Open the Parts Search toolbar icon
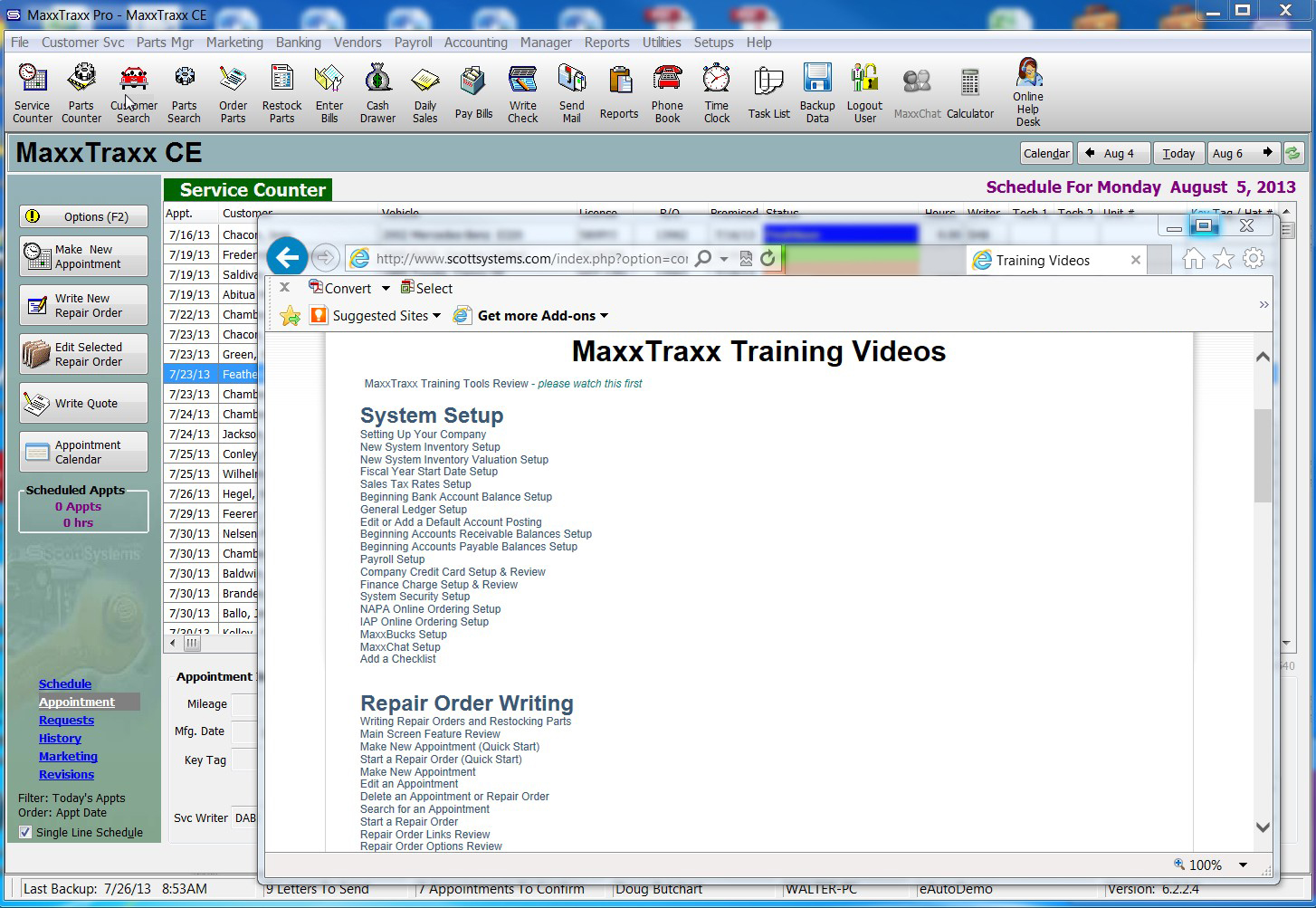 tap(184, 92)
